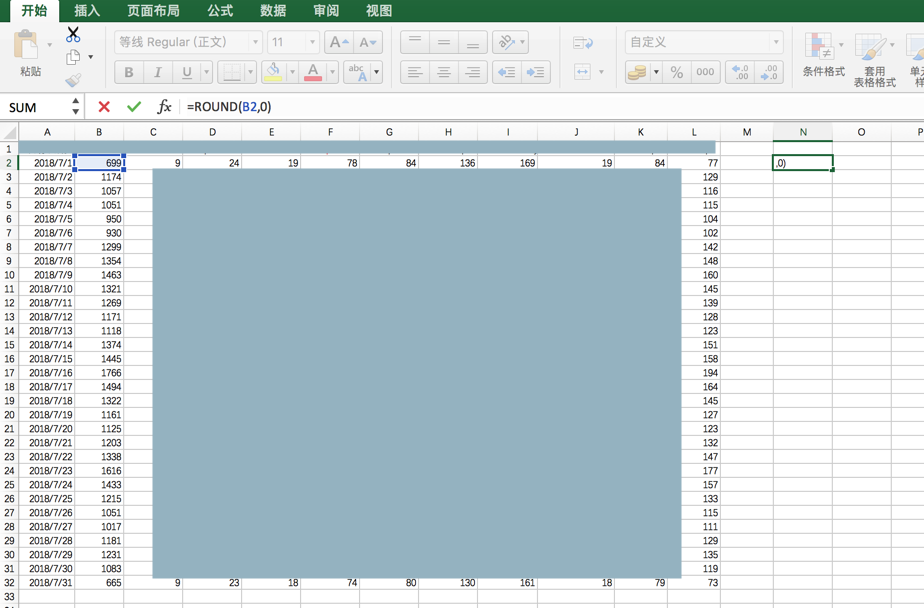Image resolution: width=924 pixels, height=608 pixels.
Task: Center text horizontally
Action: point(444,72)
